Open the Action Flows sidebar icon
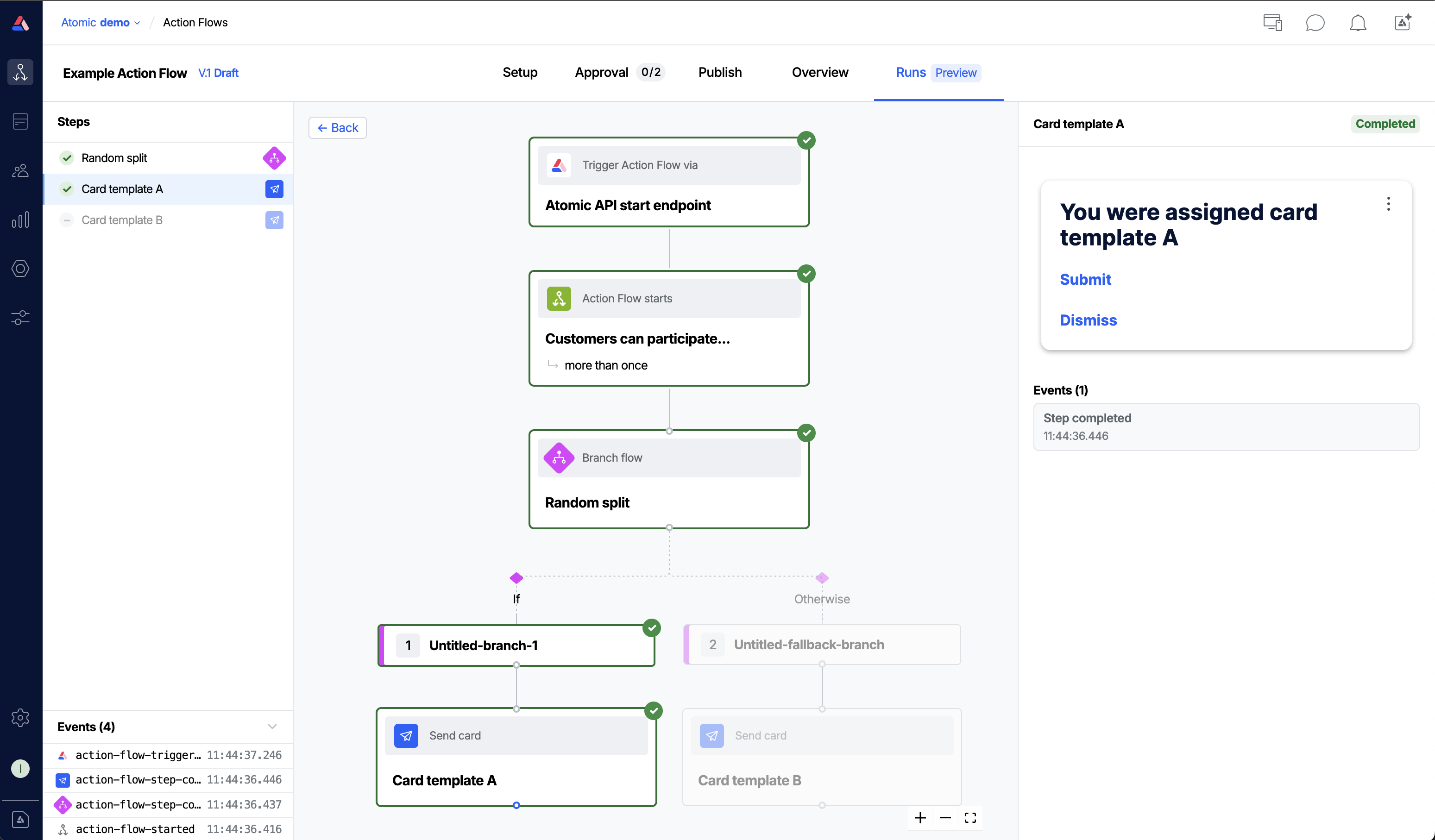Screen dimensions: 1435x840 (x=20, y=72)
